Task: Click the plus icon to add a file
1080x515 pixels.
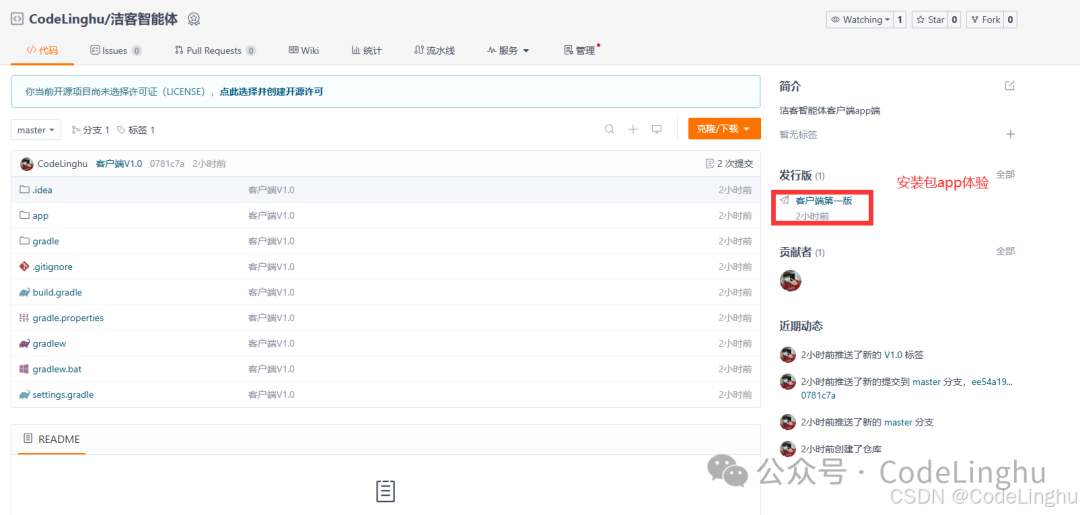Action: click(x=633, y=129)
